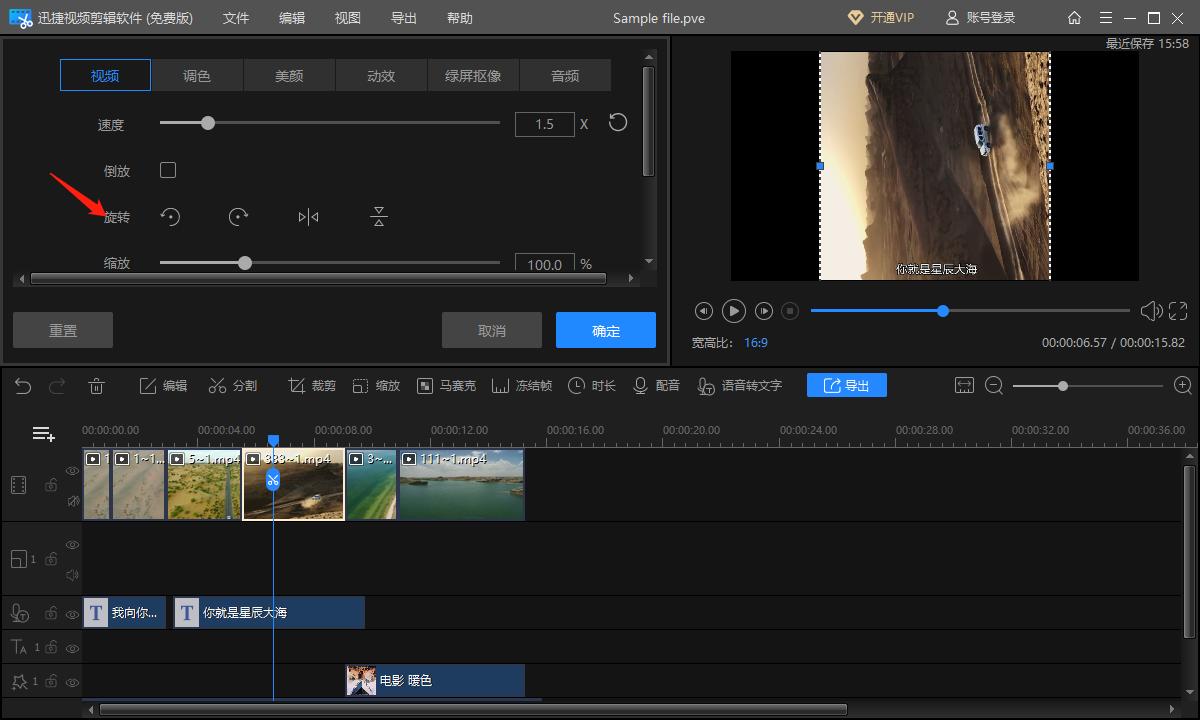
Task: Hide the subtitle track with its eye icon
Action: tap(72, 614)
